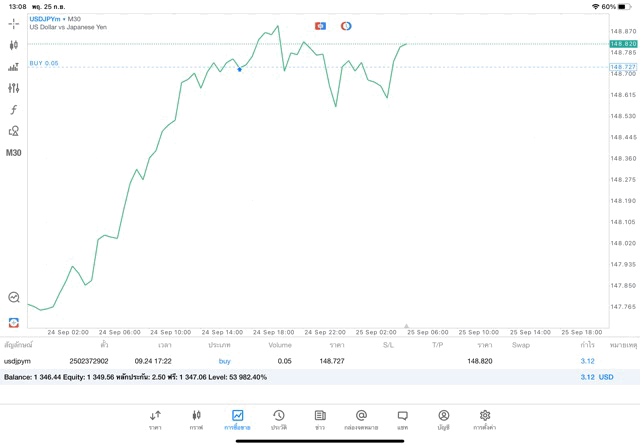Switch to the ข่าว news tab
This screenshot has height=447, width=640.
click(320, 419)
